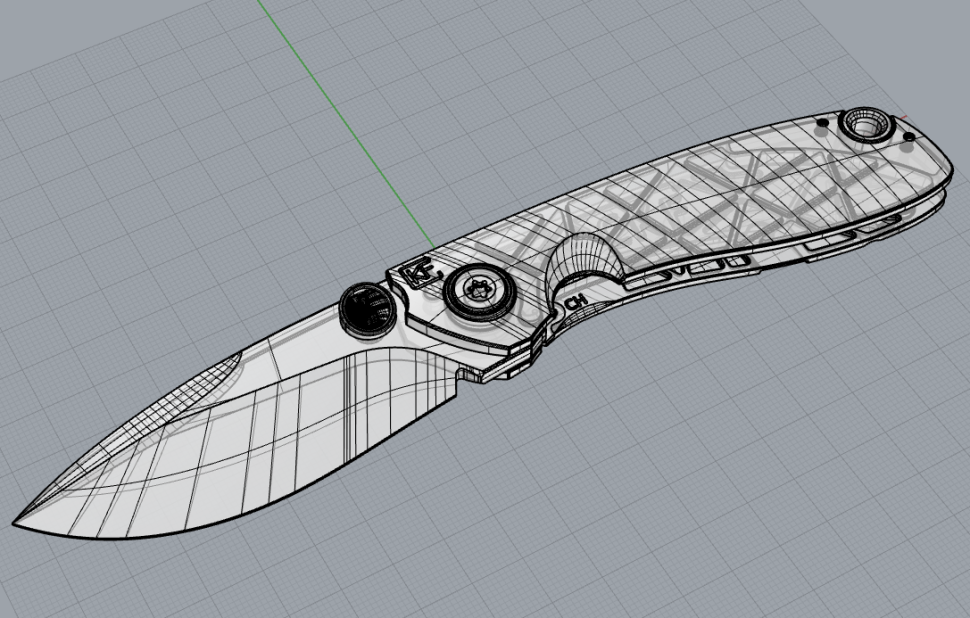The height and width of the screenshot is (618, 970).
Task: Click the lanyard hole insert at the butt
Action: (864, 124)
